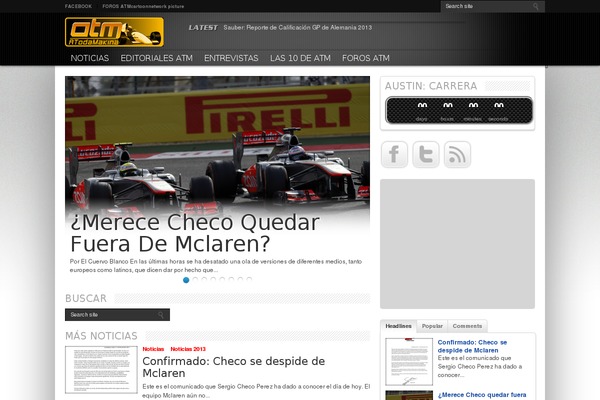Image resolution: width=600 pixels, height=400 pixels.
Task: Open the Twitter social icon button
Action: click(x=426, y=154)
